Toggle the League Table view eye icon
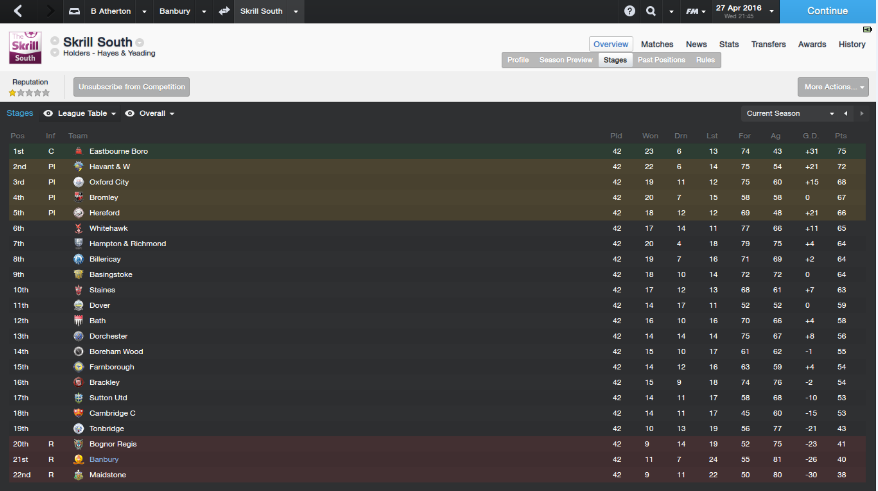The height and width of the screenshot is (491, 878). click(x=48, y=113)
